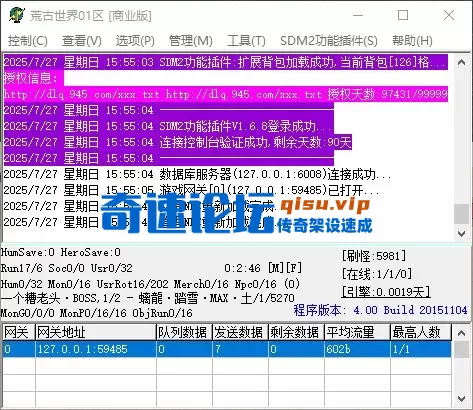Viewport: 473px width, 410px height.
Task: Open the 工具(T) menu
Action: click(x=246, y=41)
